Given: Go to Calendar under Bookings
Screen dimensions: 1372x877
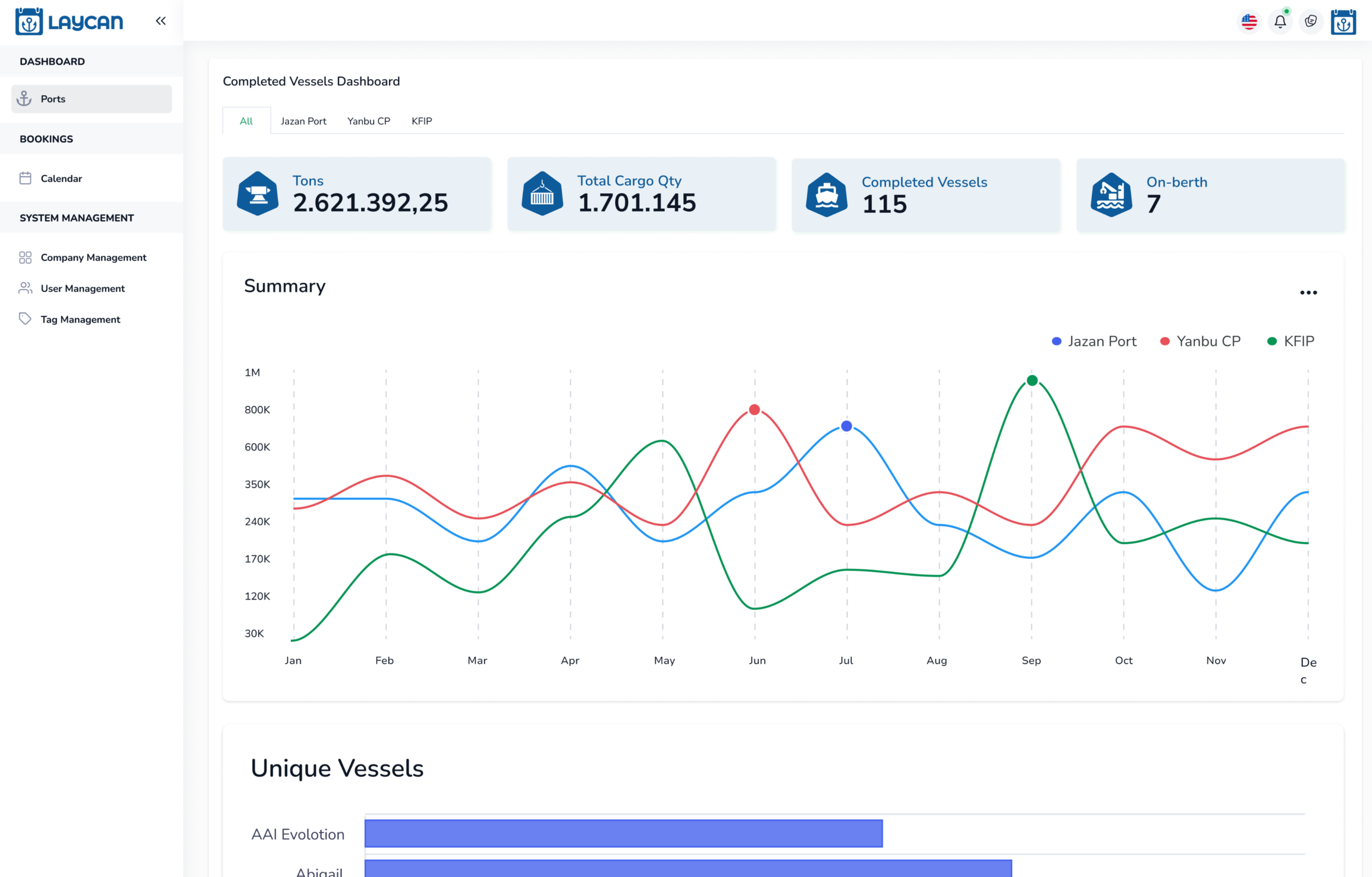Looking at the screenshot, I should point(61,178).
